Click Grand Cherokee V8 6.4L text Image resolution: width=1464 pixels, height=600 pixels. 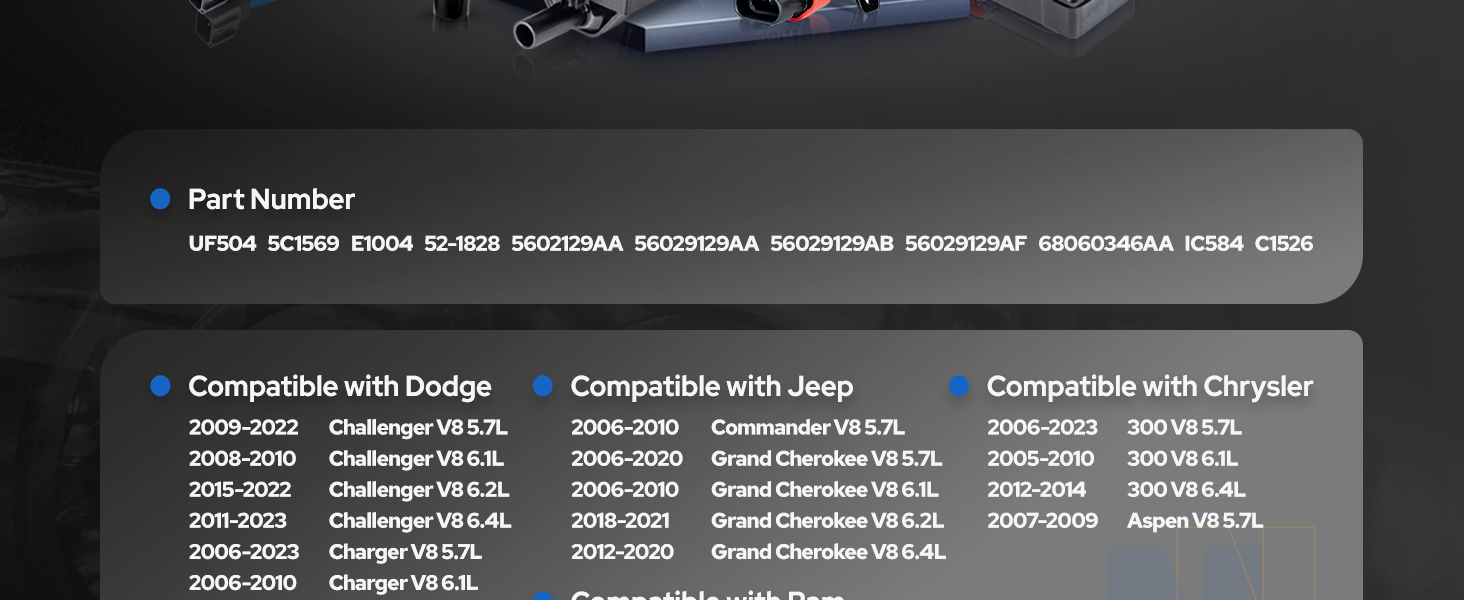(x=828, y=551)
